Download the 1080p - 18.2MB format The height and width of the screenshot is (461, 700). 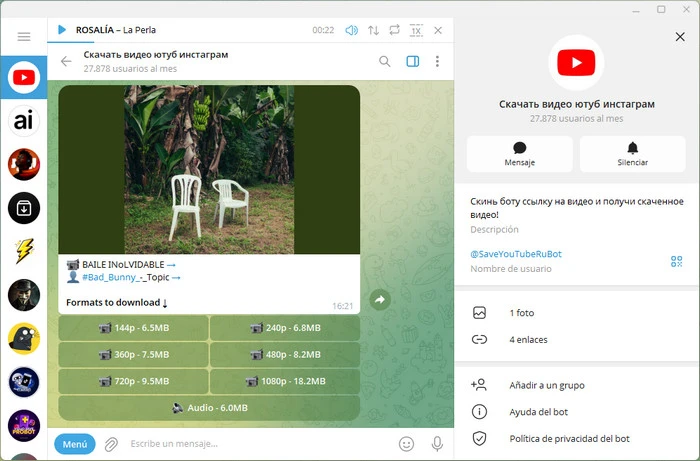[x=285, y=381]
